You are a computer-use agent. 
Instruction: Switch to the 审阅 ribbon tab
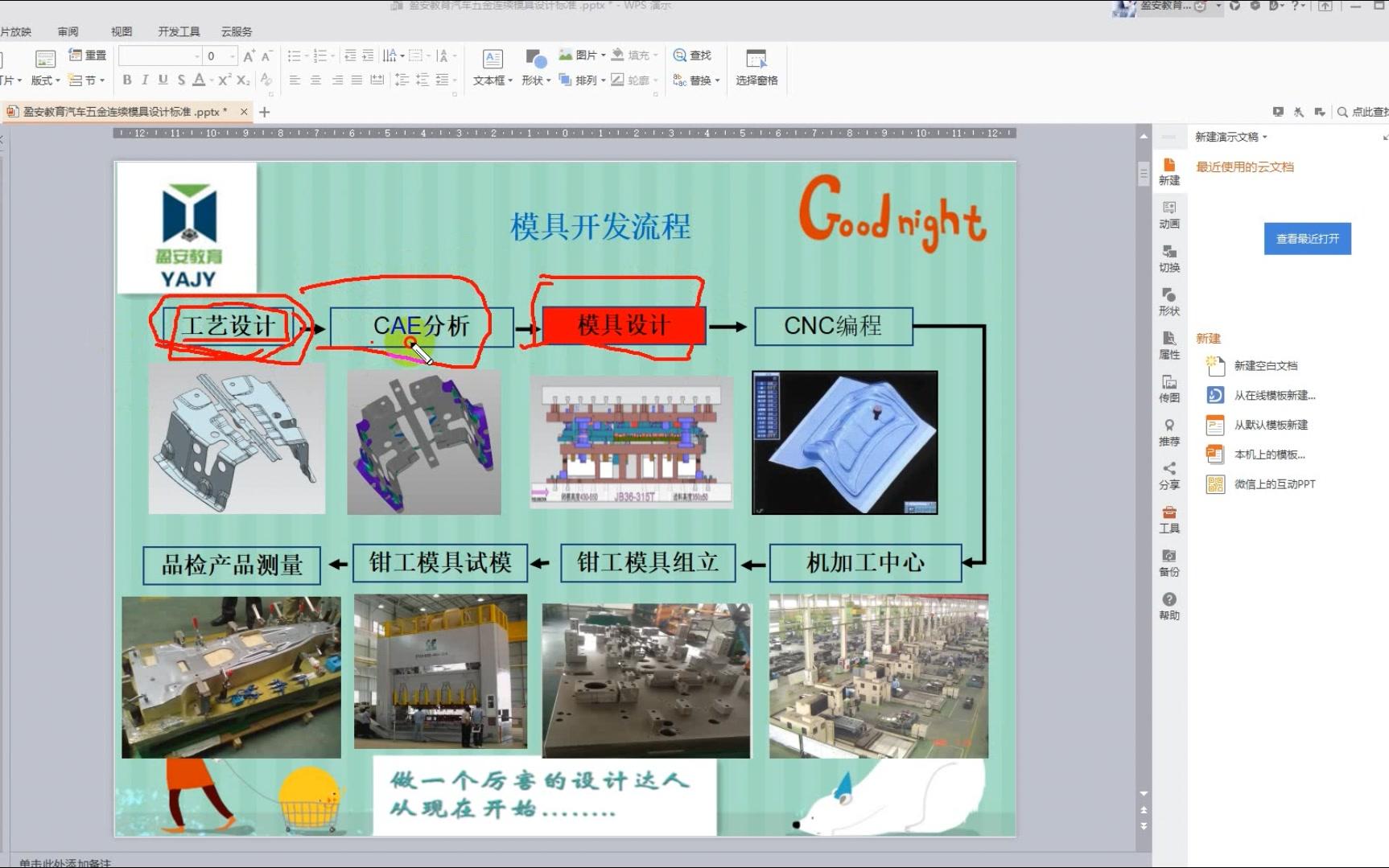click(x=68, y=31)
